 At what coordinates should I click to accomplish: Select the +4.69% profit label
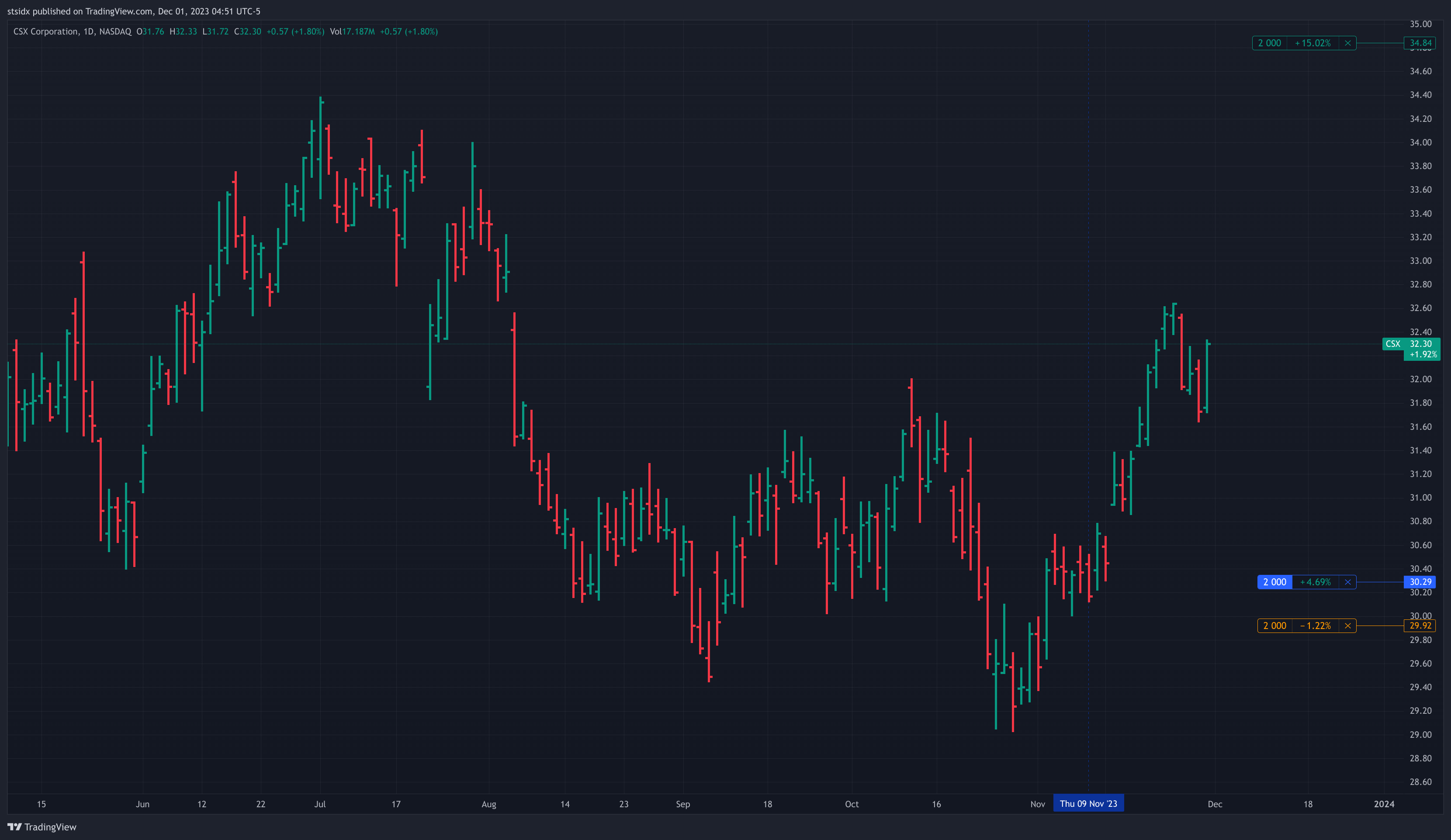(1315, 582)
